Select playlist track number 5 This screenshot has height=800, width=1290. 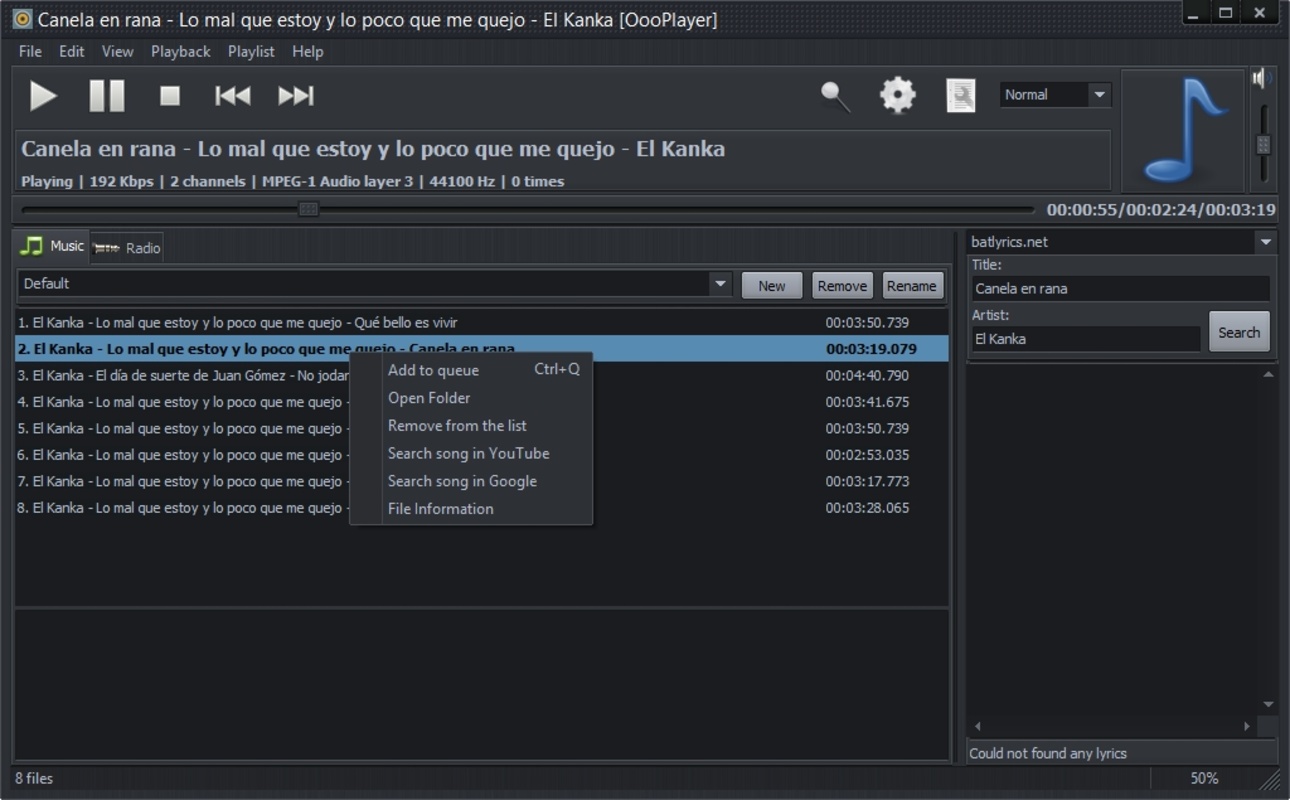[x=482, y=428]
